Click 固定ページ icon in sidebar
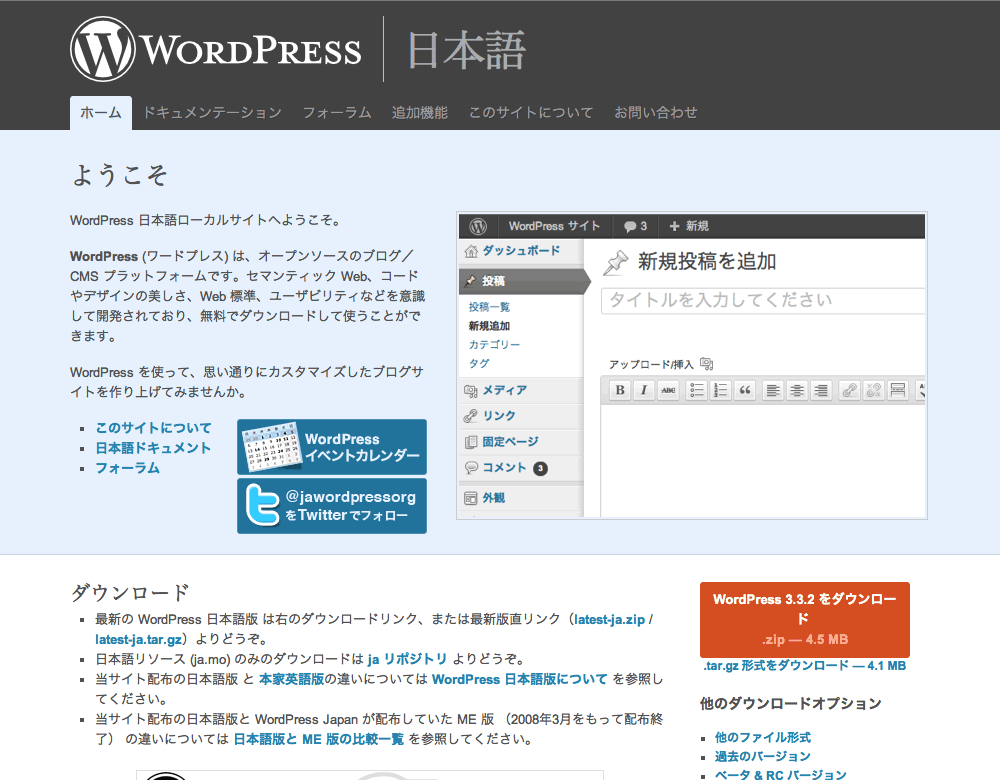 (x=471, y=442)
